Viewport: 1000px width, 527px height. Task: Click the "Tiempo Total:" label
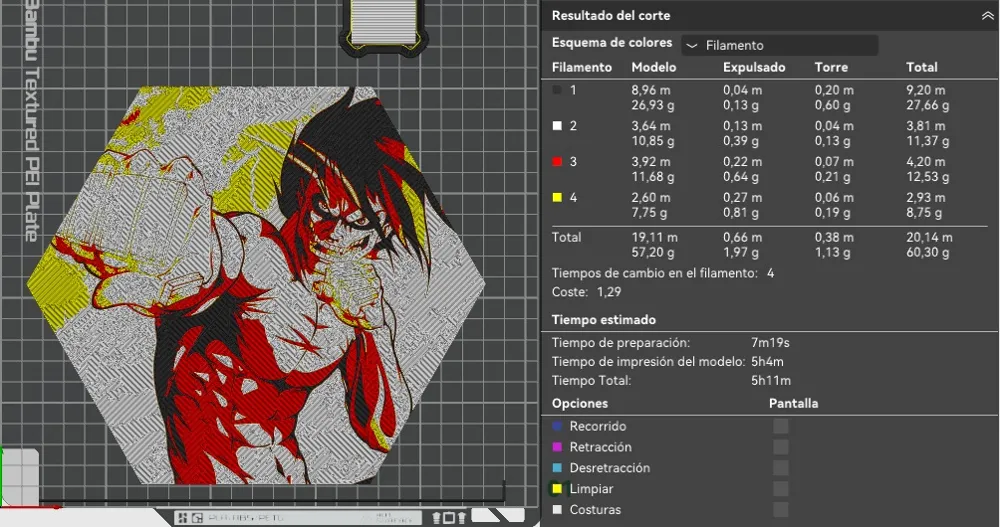click(591, 381)
